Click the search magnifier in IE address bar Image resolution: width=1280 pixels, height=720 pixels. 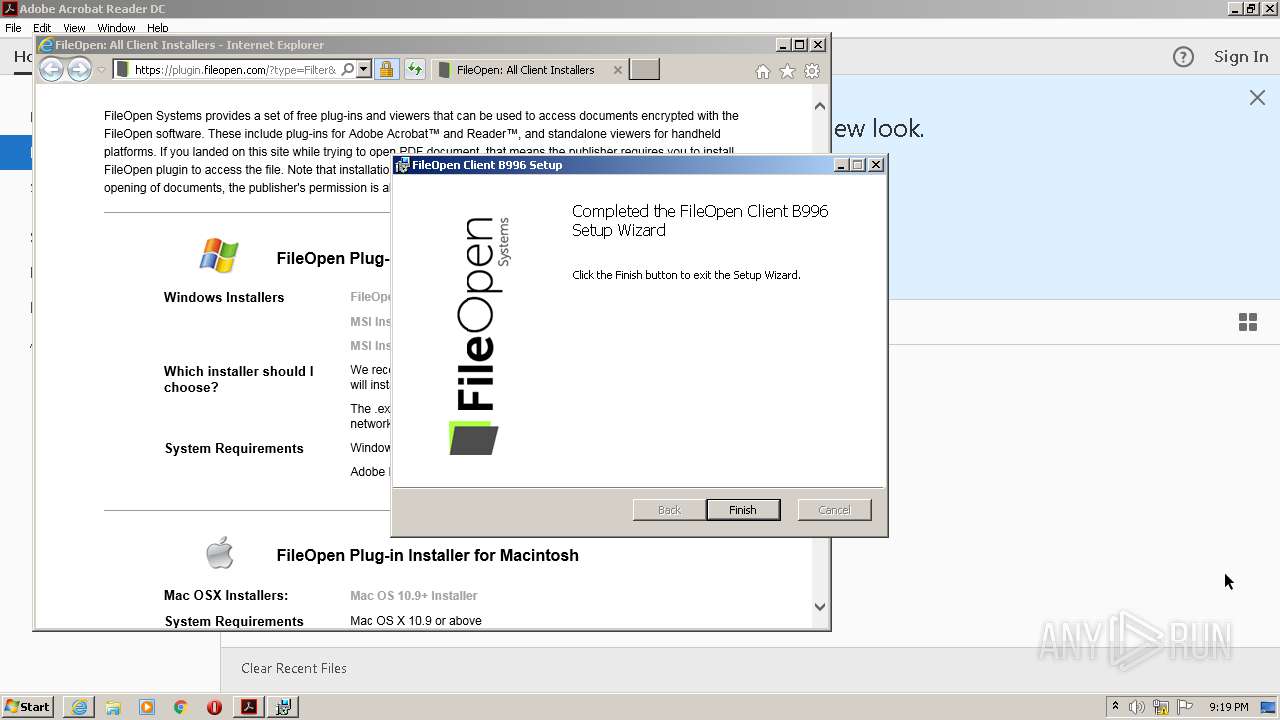pos(347,69)
